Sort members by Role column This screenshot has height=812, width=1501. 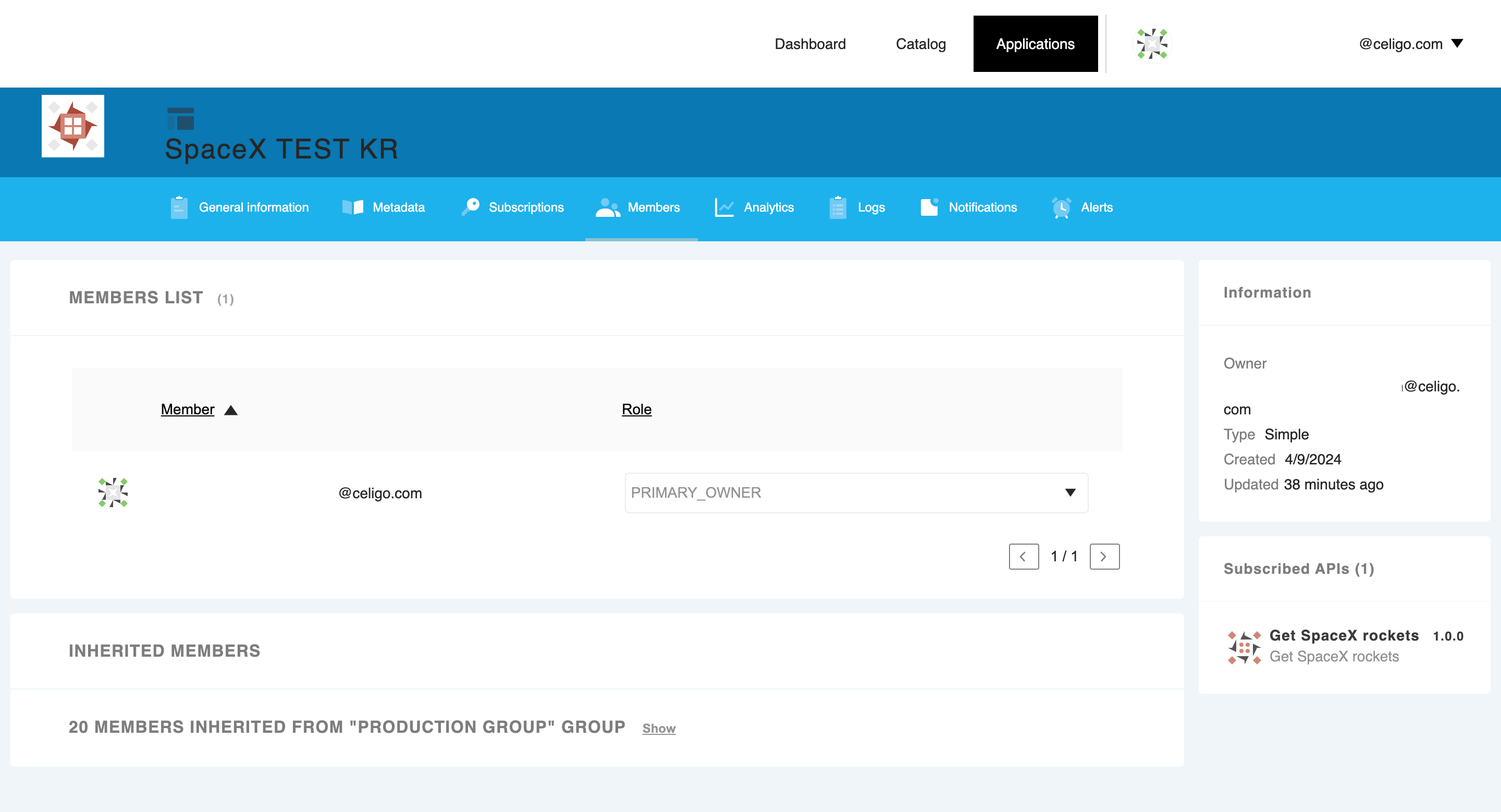click(x=636, y=410)
